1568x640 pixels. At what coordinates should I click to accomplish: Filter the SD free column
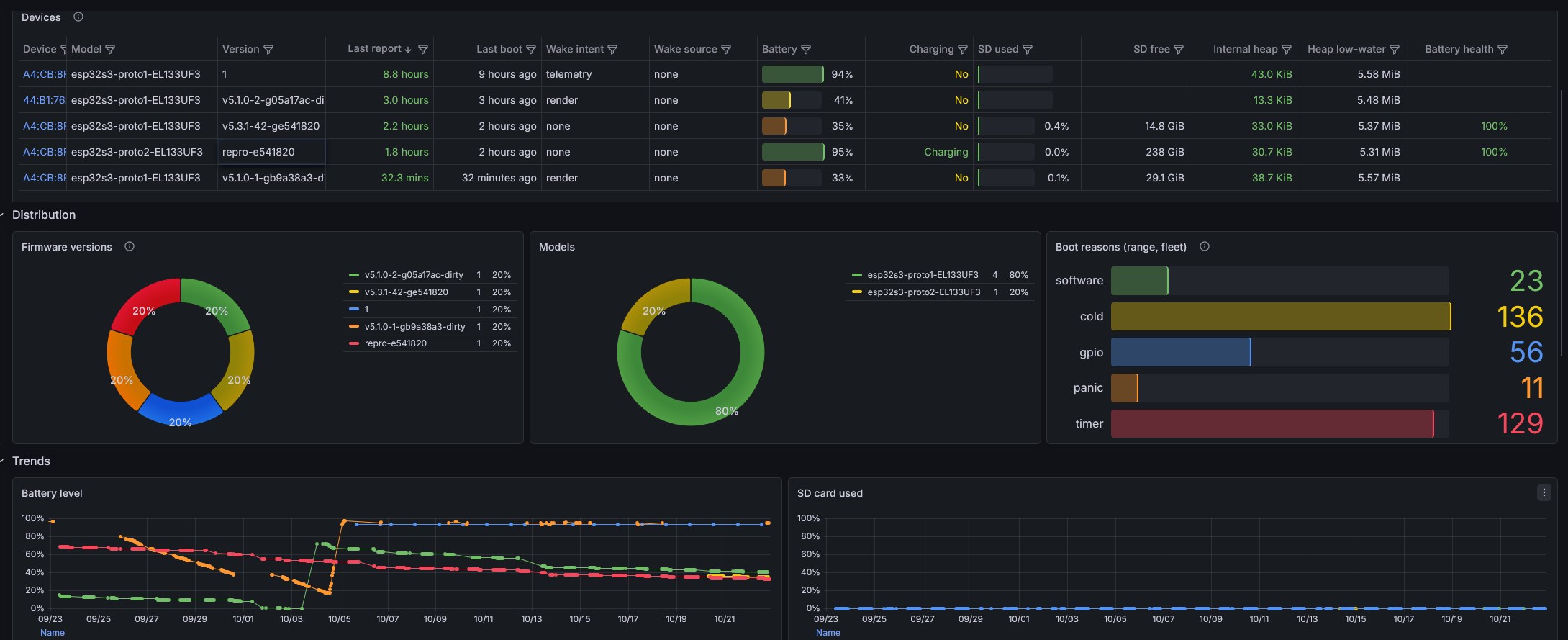pyautogui.click(x=1179, y=50)
